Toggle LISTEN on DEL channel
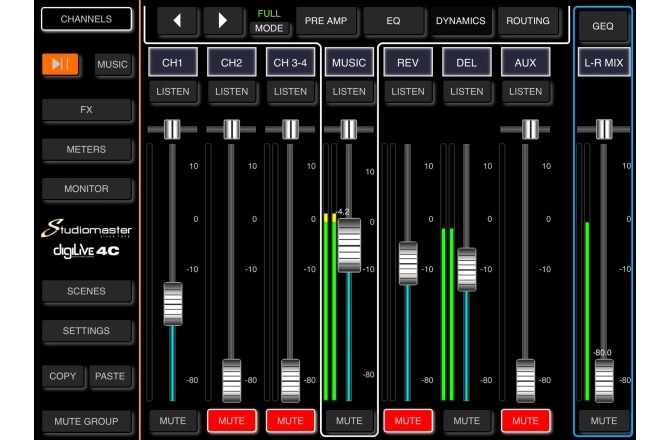 466,91
